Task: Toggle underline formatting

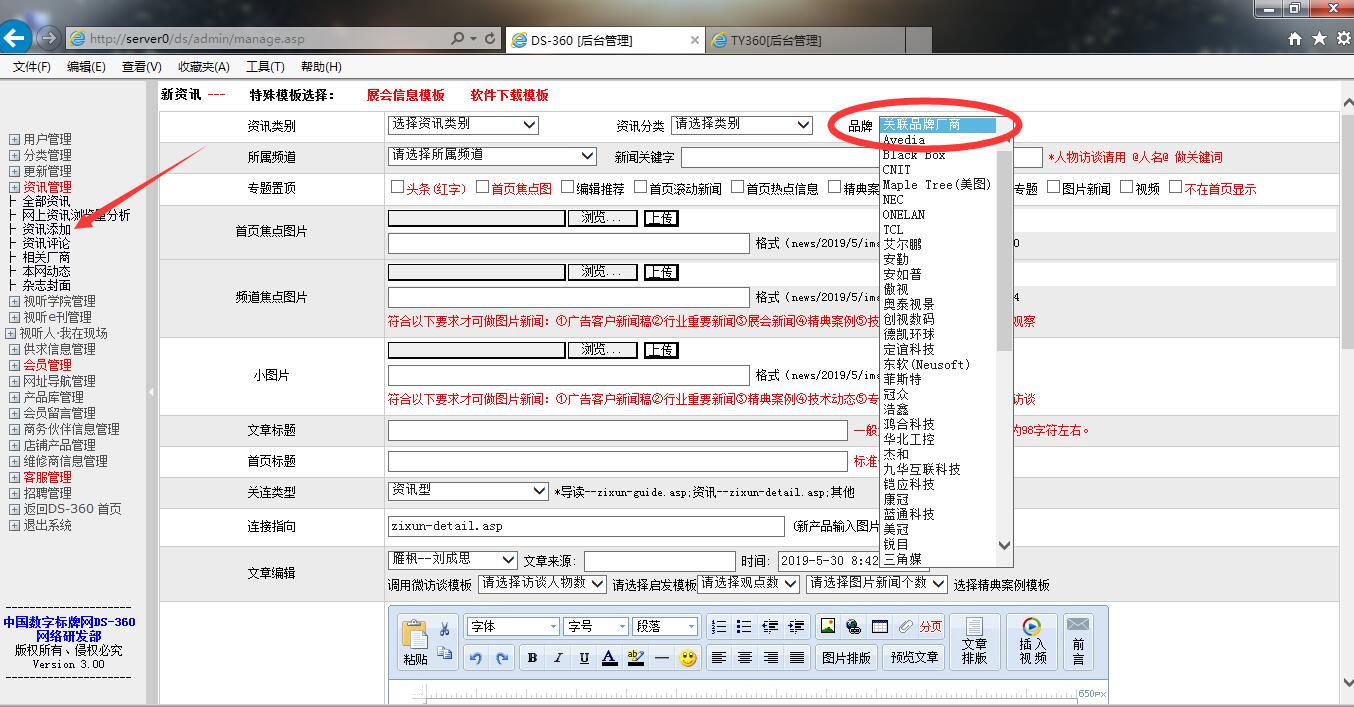Action: 584,658
